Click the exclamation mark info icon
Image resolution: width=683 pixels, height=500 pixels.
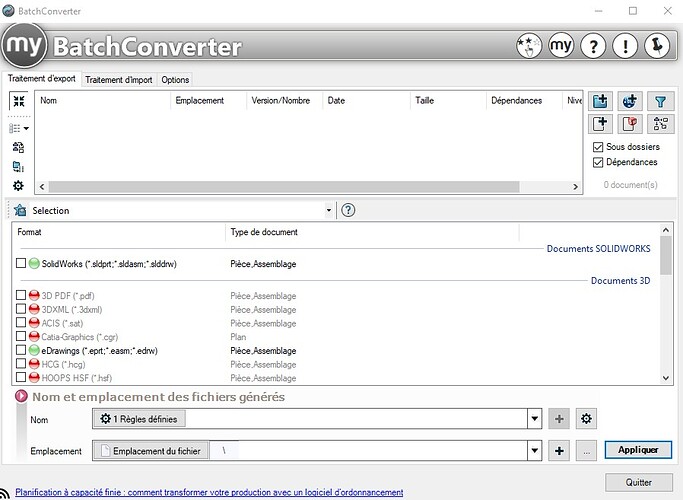624,46
